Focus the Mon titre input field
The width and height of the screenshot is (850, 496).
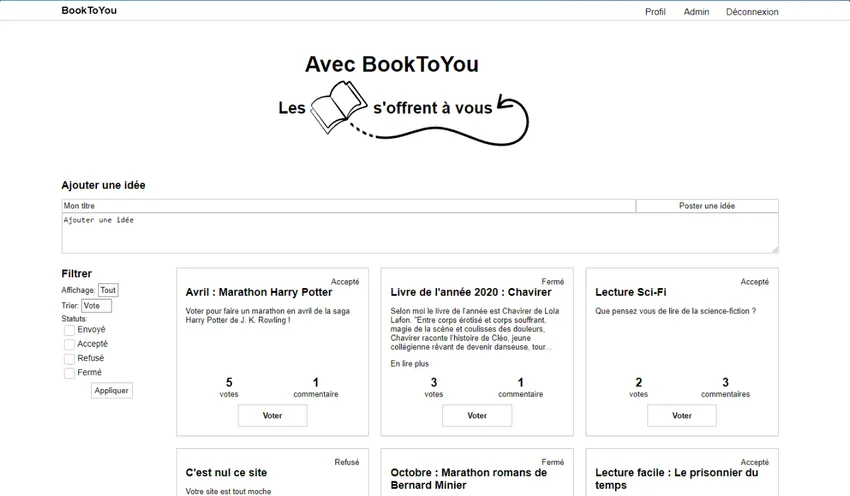(348, 206)
